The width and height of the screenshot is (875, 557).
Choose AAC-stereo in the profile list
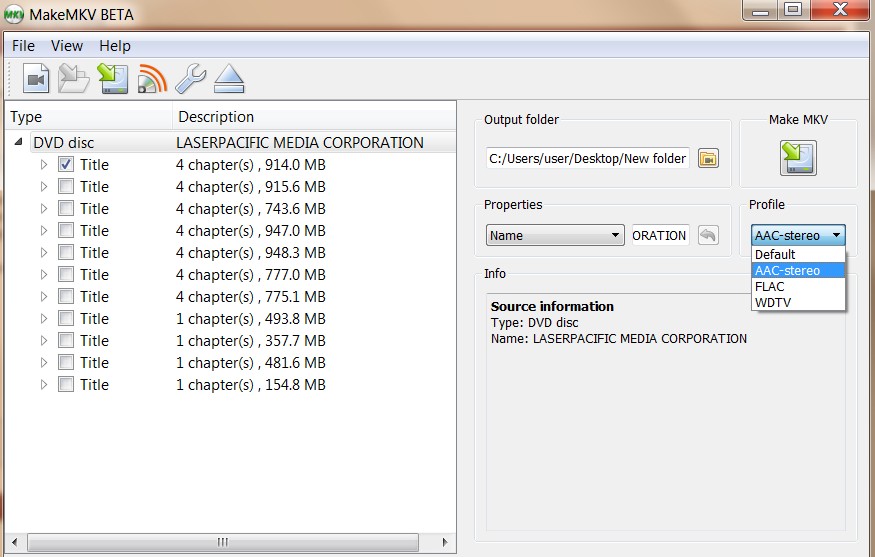coord(798,271)
